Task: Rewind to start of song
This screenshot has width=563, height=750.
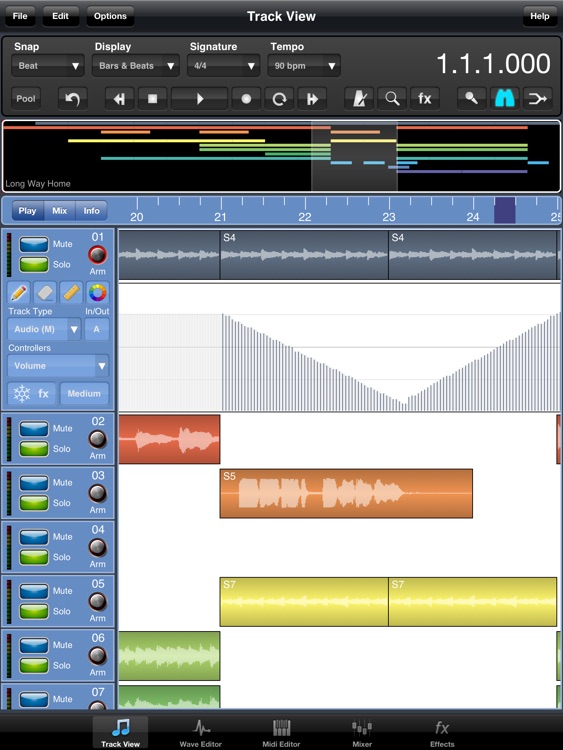Action: click(120, 99)
